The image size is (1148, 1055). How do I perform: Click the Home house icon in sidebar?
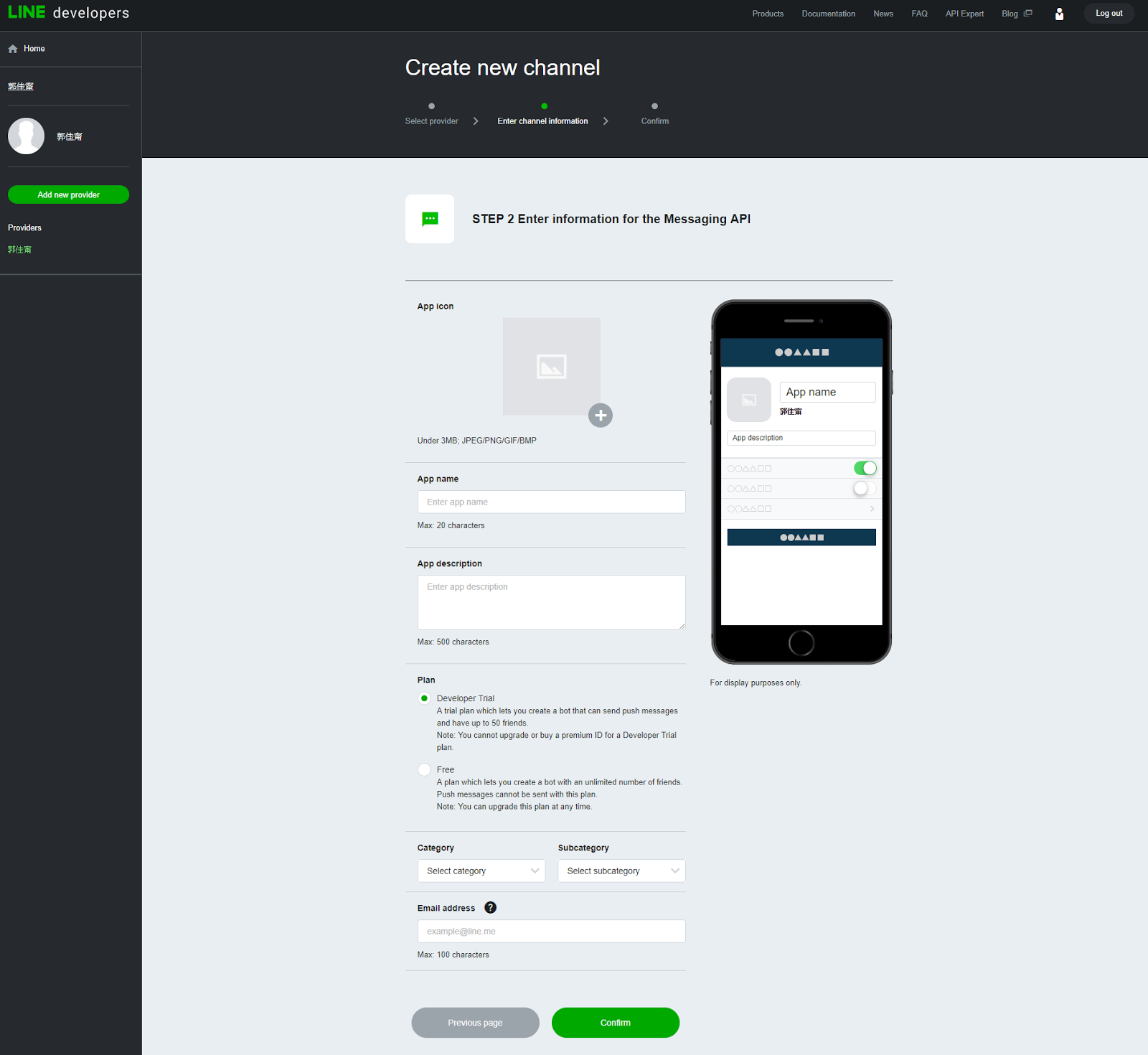(x=13, y=49)
